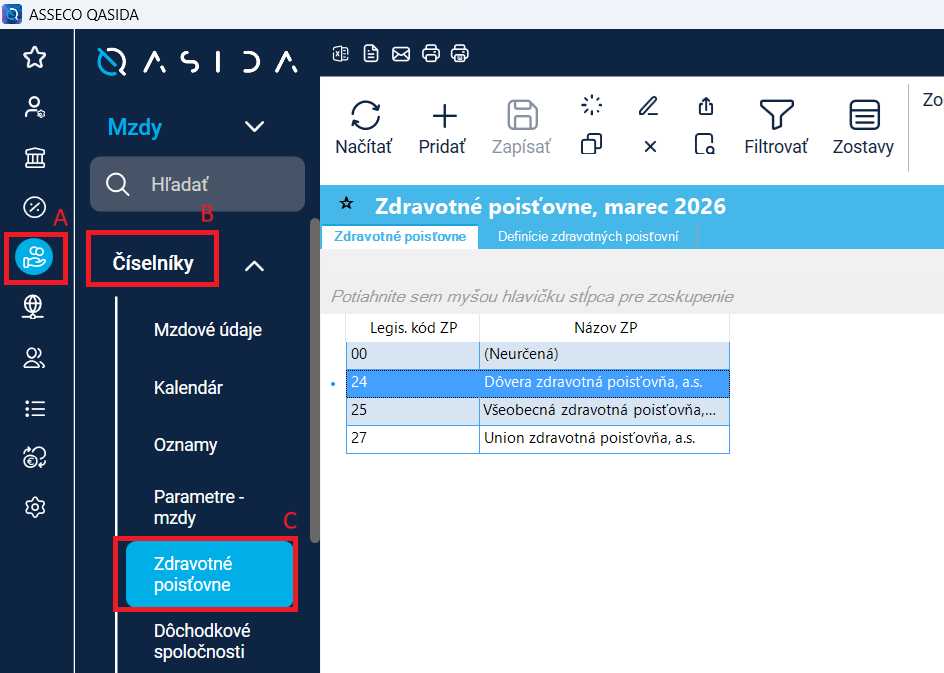Image resolution: width=944 pixels, height=673 pixels.
Task: Click the X delete icon in toolbar
Action: [650, 146]
